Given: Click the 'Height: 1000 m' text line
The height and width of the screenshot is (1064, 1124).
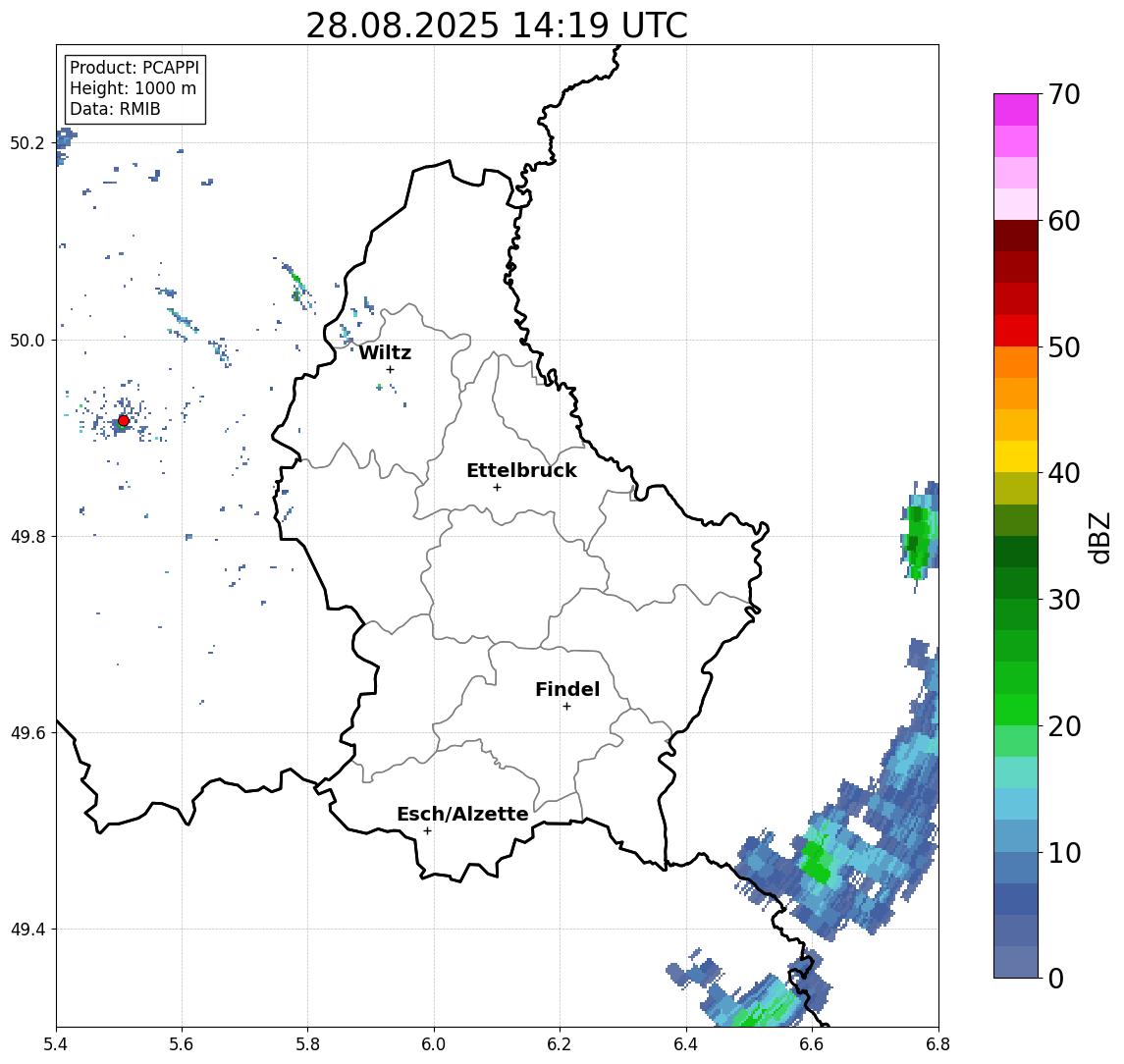Looking at the screenshot, I should pos(133,88).
